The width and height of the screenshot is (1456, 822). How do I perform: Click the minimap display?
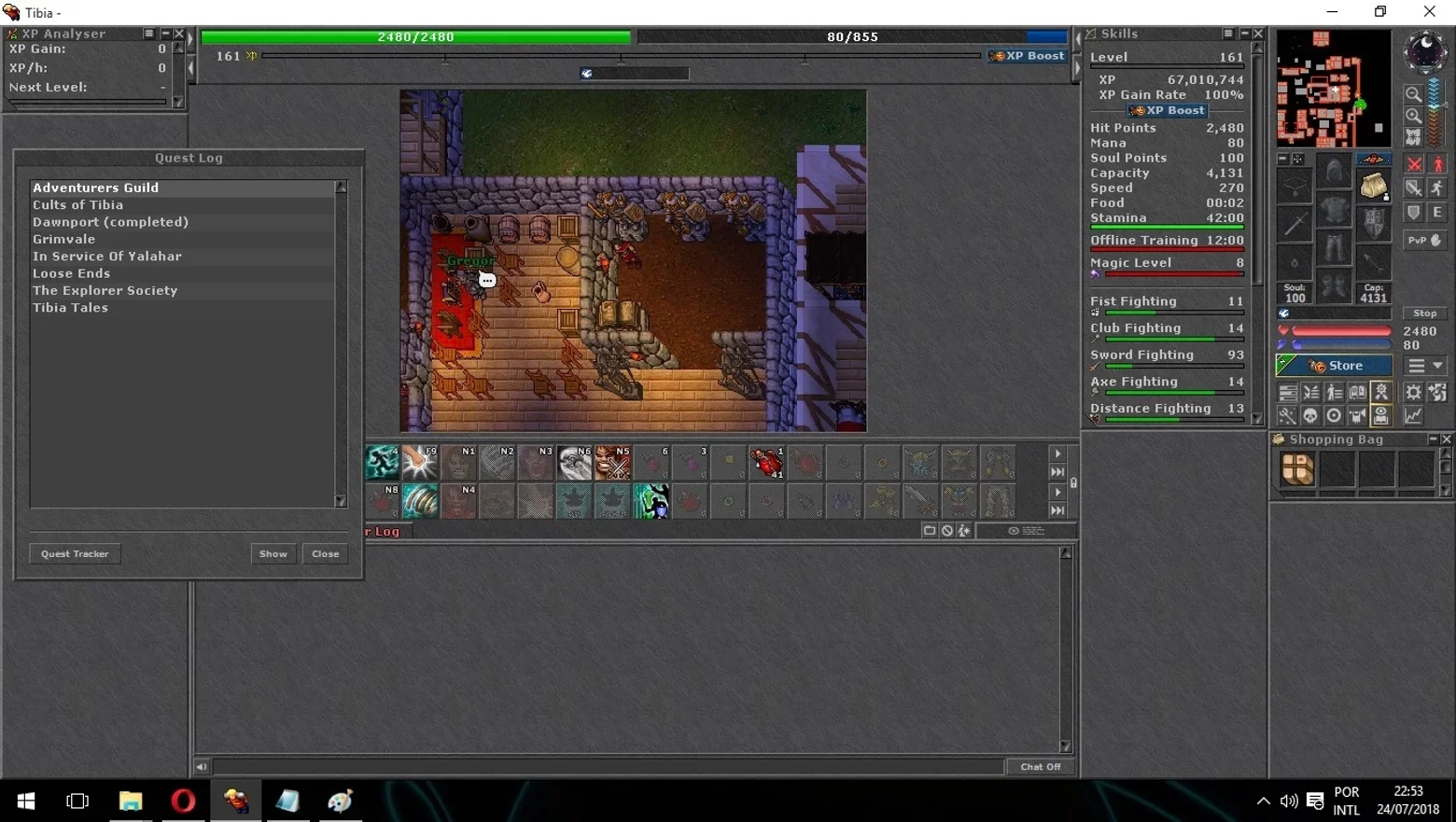[x=1334, y=88]
